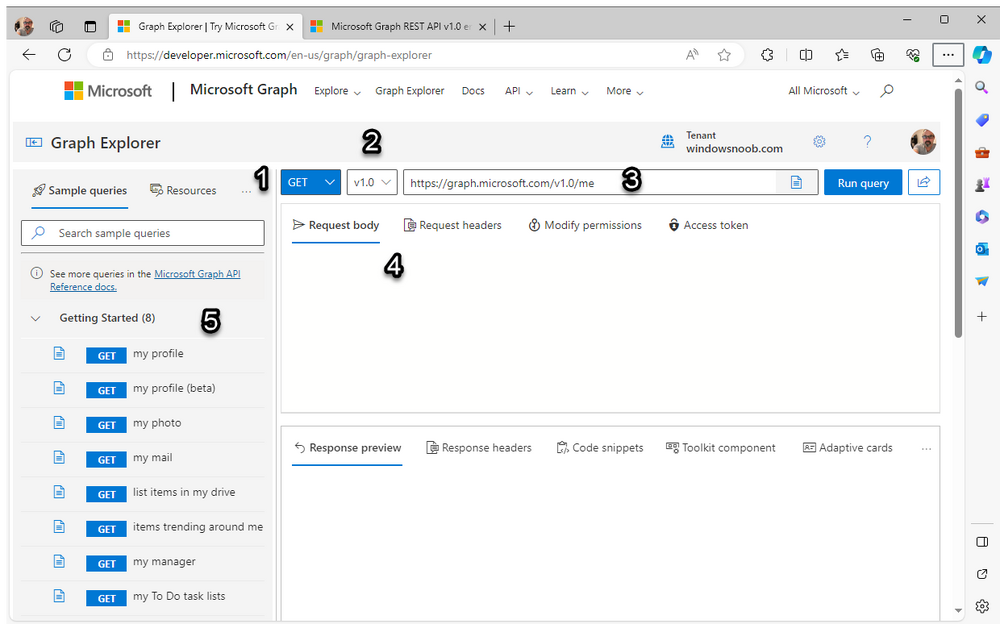This screenshot has height=624, width=1000.
Task: Open Shopping tag icon in Edge sidebar
Action: [982, 119]
